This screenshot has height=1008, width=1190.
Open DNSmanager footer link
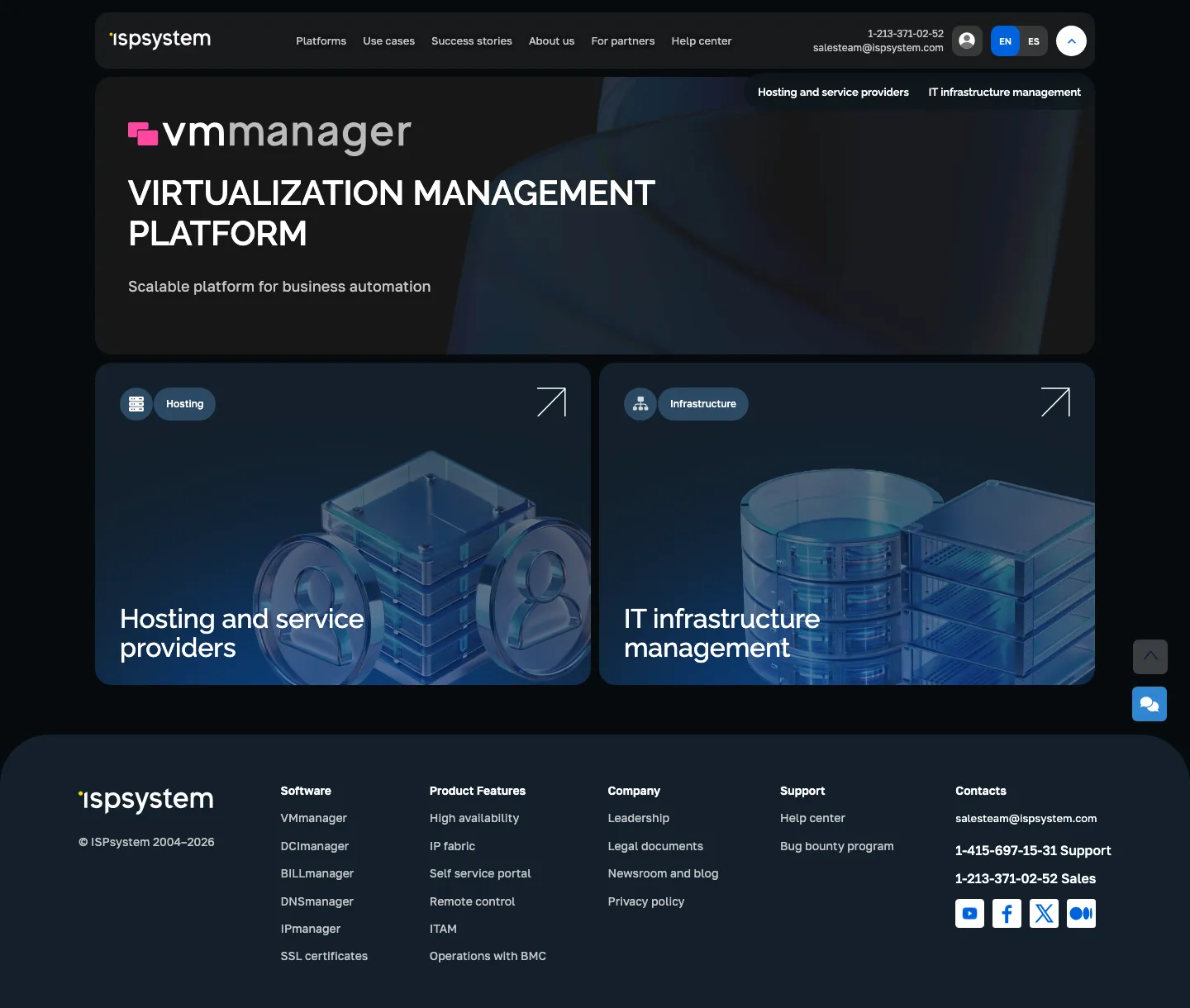tap(317, 901)
